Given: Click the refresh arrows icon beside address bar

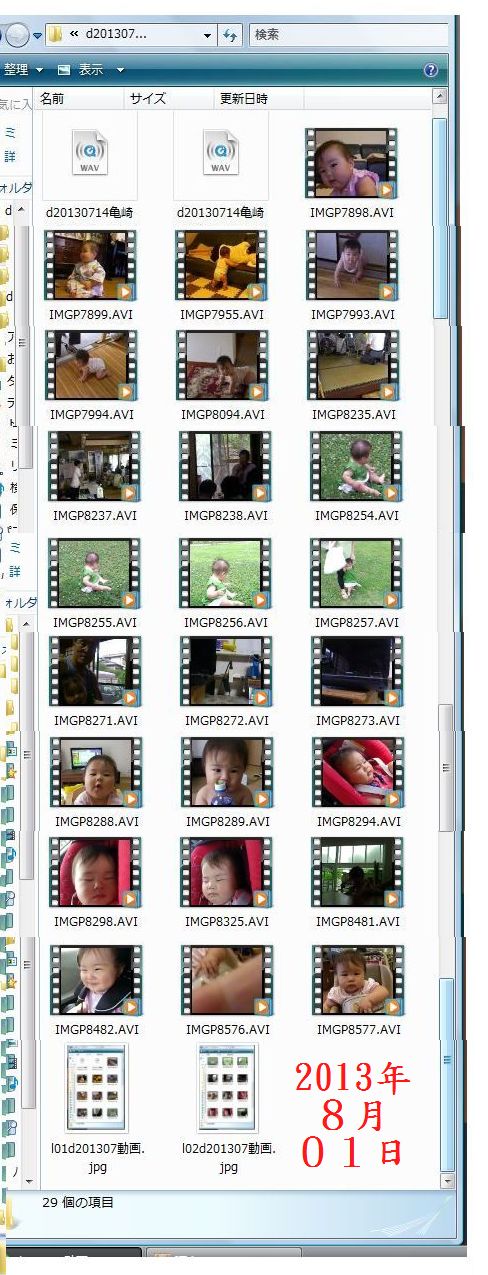Looking at the screenshot, I should point(231,35).
